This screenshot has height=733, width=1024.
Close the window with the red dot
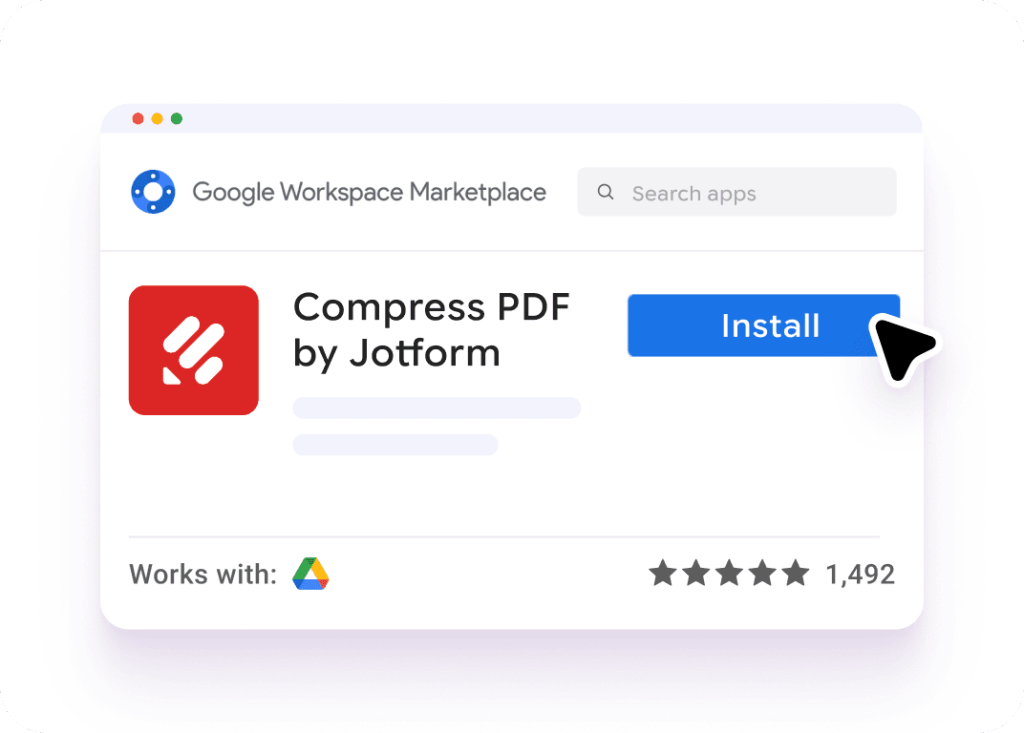coord(138,119)
